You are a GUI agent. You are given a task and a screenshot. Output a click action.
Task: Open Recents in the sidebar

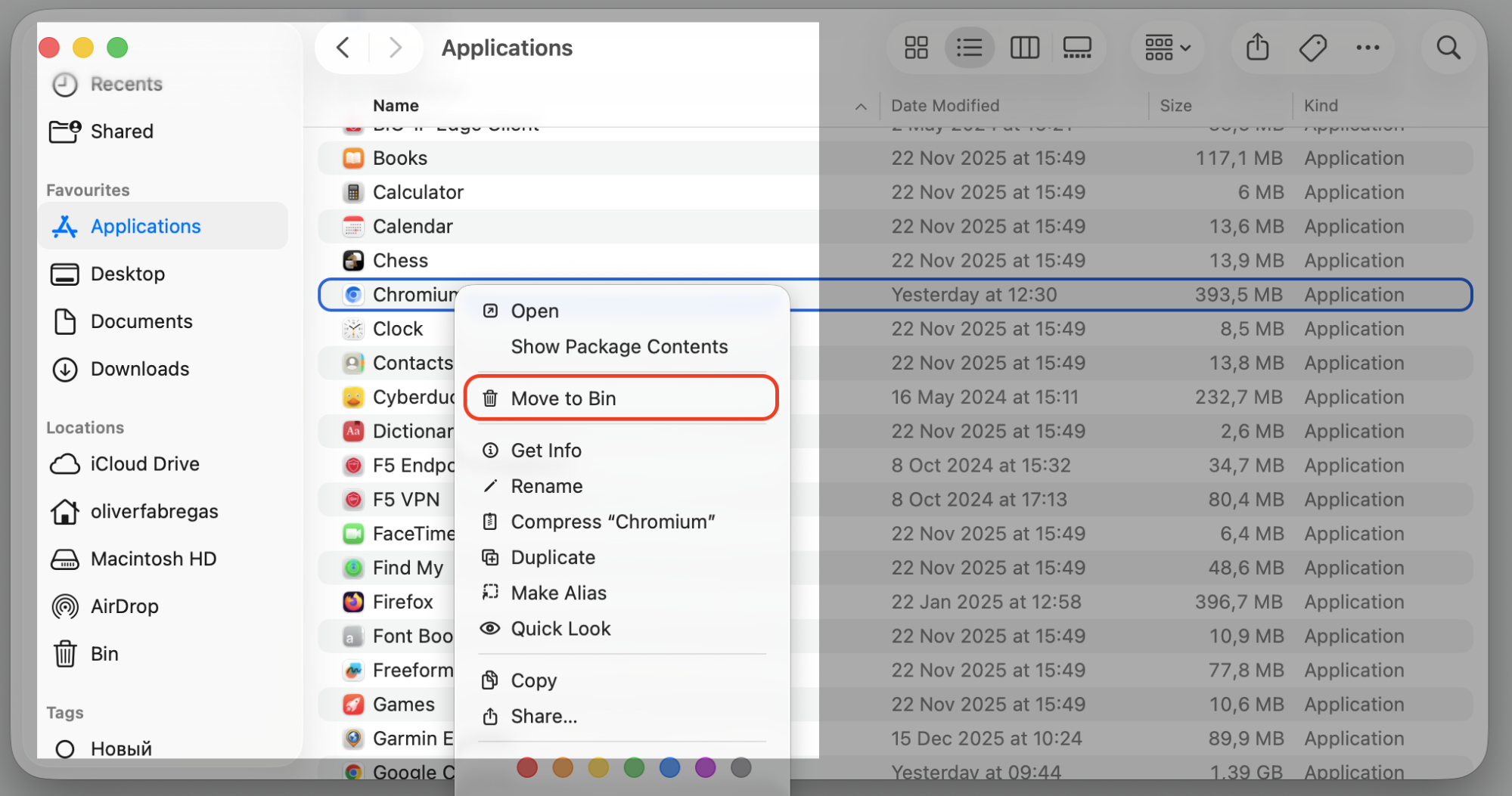click(107, 84)
